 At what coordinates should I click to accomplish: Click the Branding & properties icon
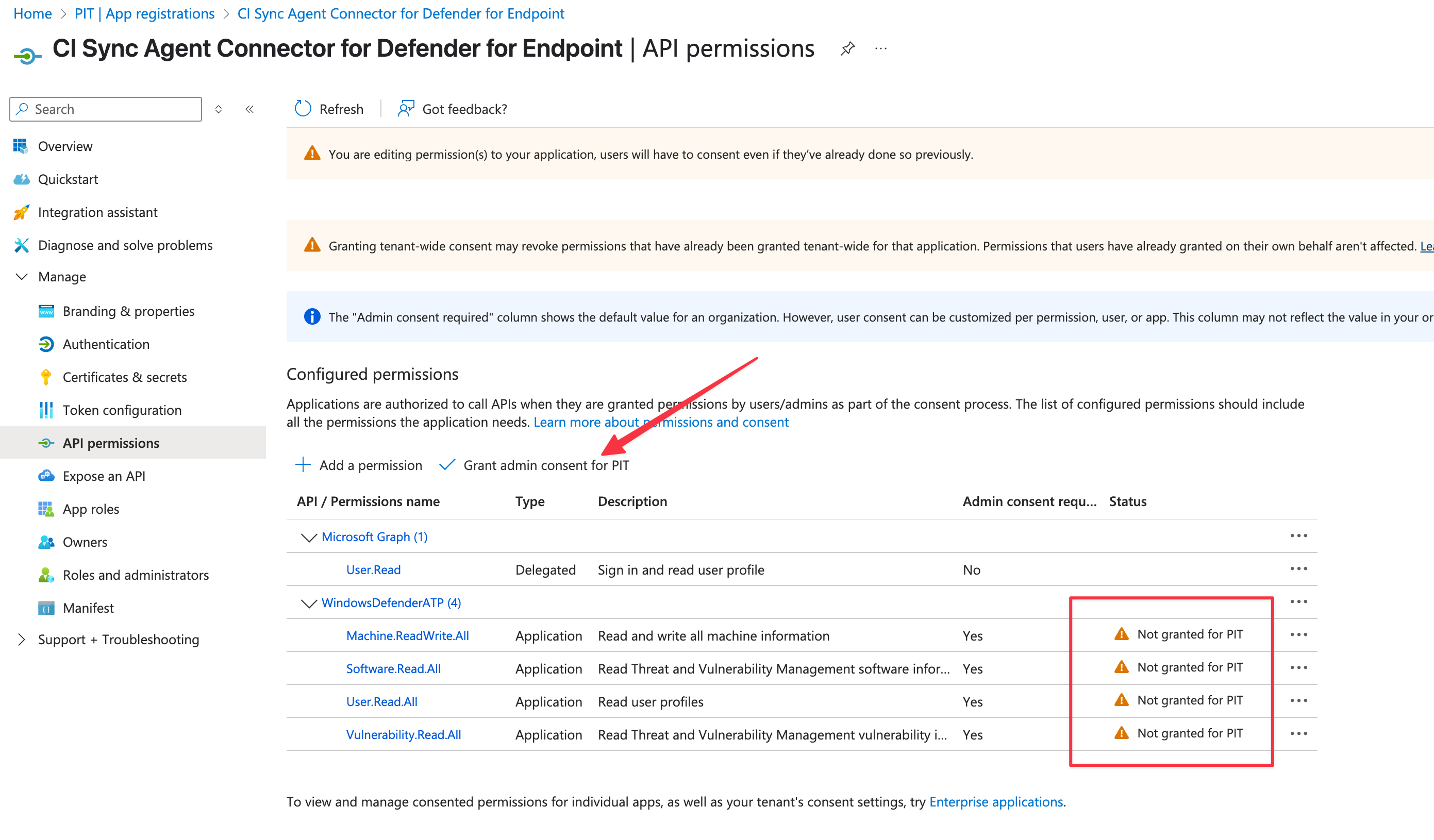[x=46, y=311]
